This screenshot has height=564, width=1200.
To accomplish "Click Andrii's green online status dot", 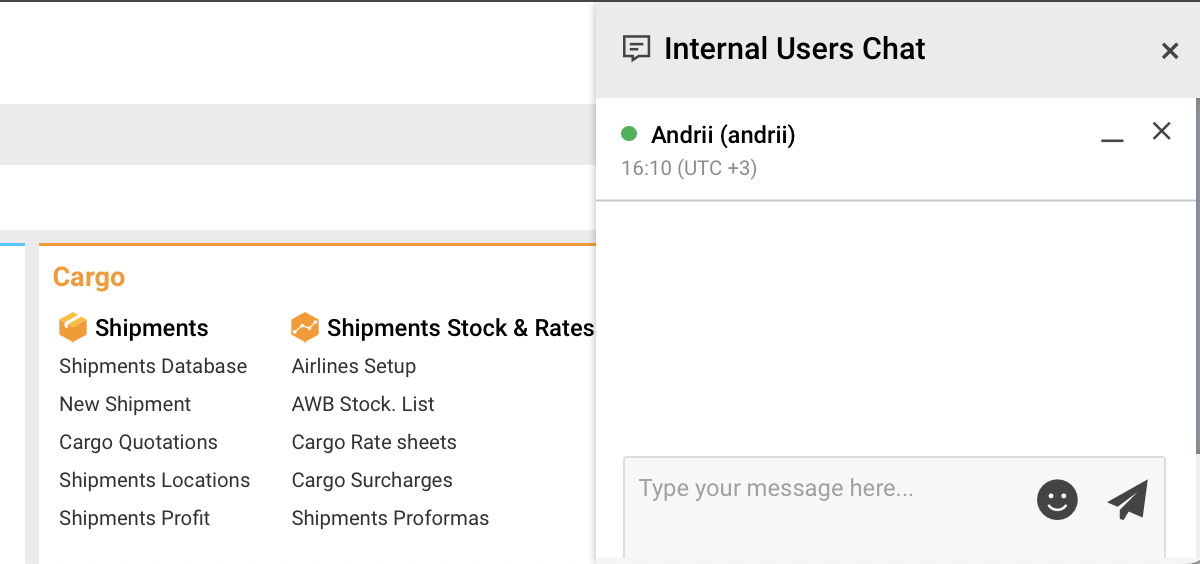I will point(629,134).
